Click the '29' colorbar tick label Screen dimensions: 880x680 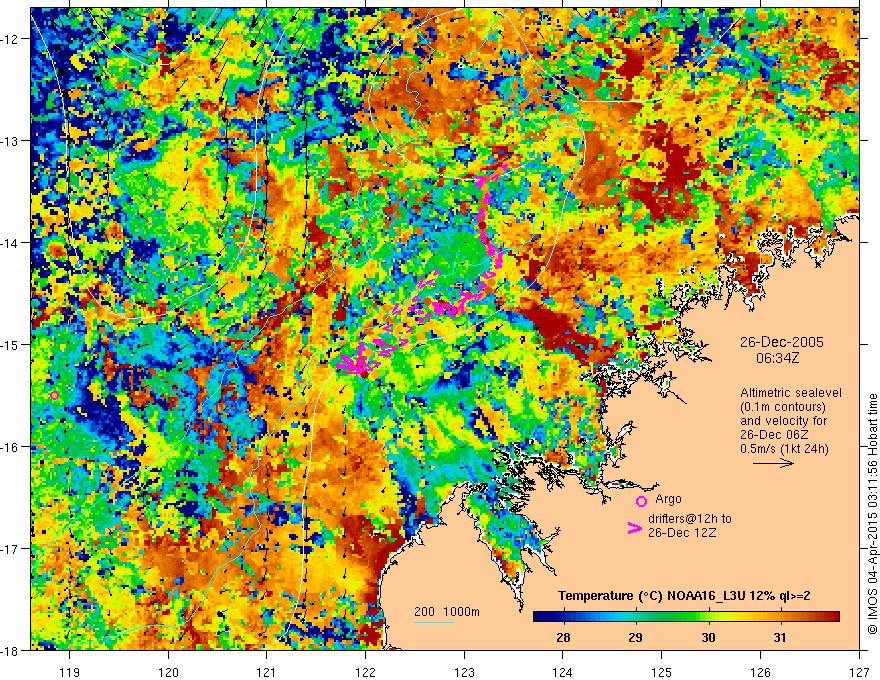636,637
